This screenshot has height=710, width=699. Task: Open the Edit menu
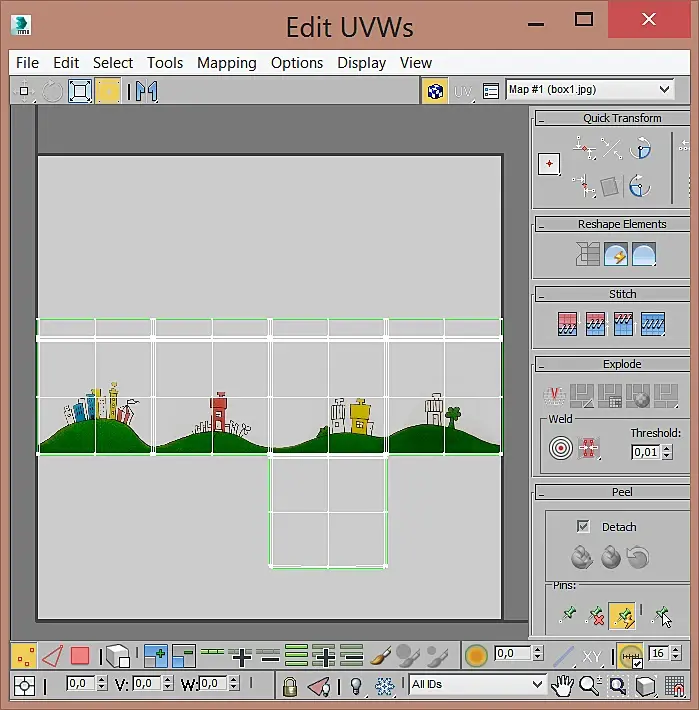coord(66,62)
